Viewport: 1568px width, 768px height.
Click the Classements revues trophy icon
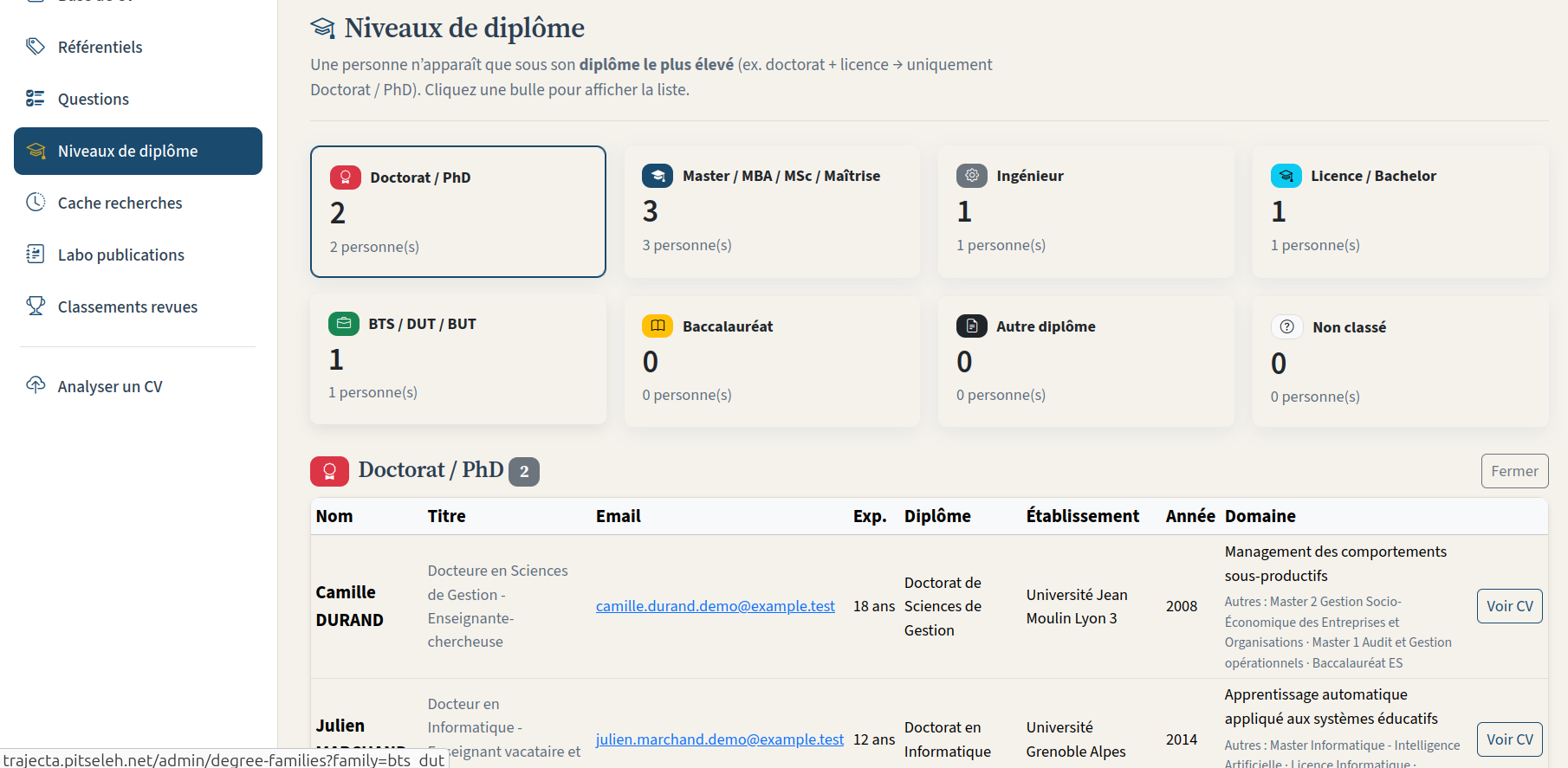[x=36, y=306]
